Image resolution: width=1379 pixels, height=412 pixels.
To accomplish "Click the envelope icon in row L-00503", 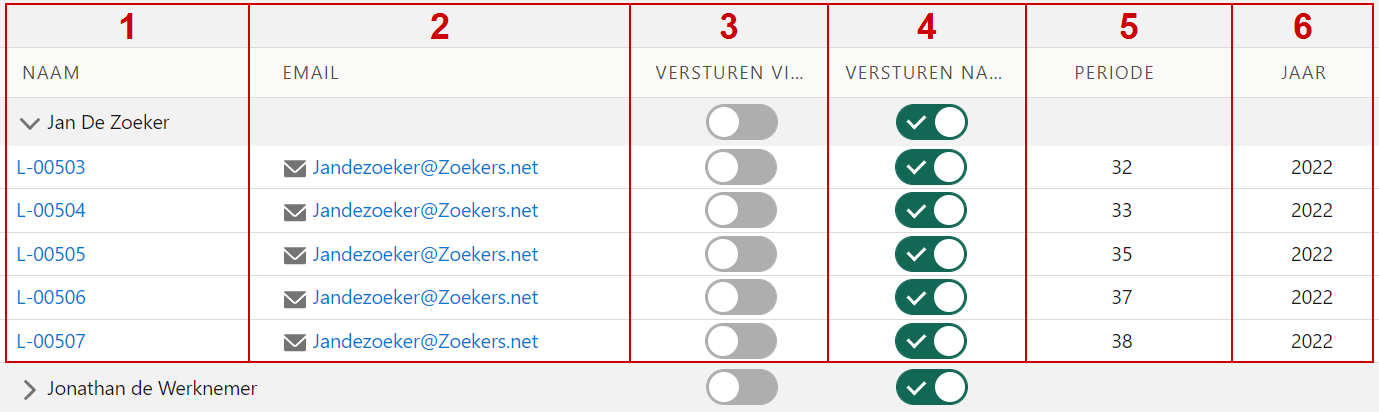I will click(295, 168).
